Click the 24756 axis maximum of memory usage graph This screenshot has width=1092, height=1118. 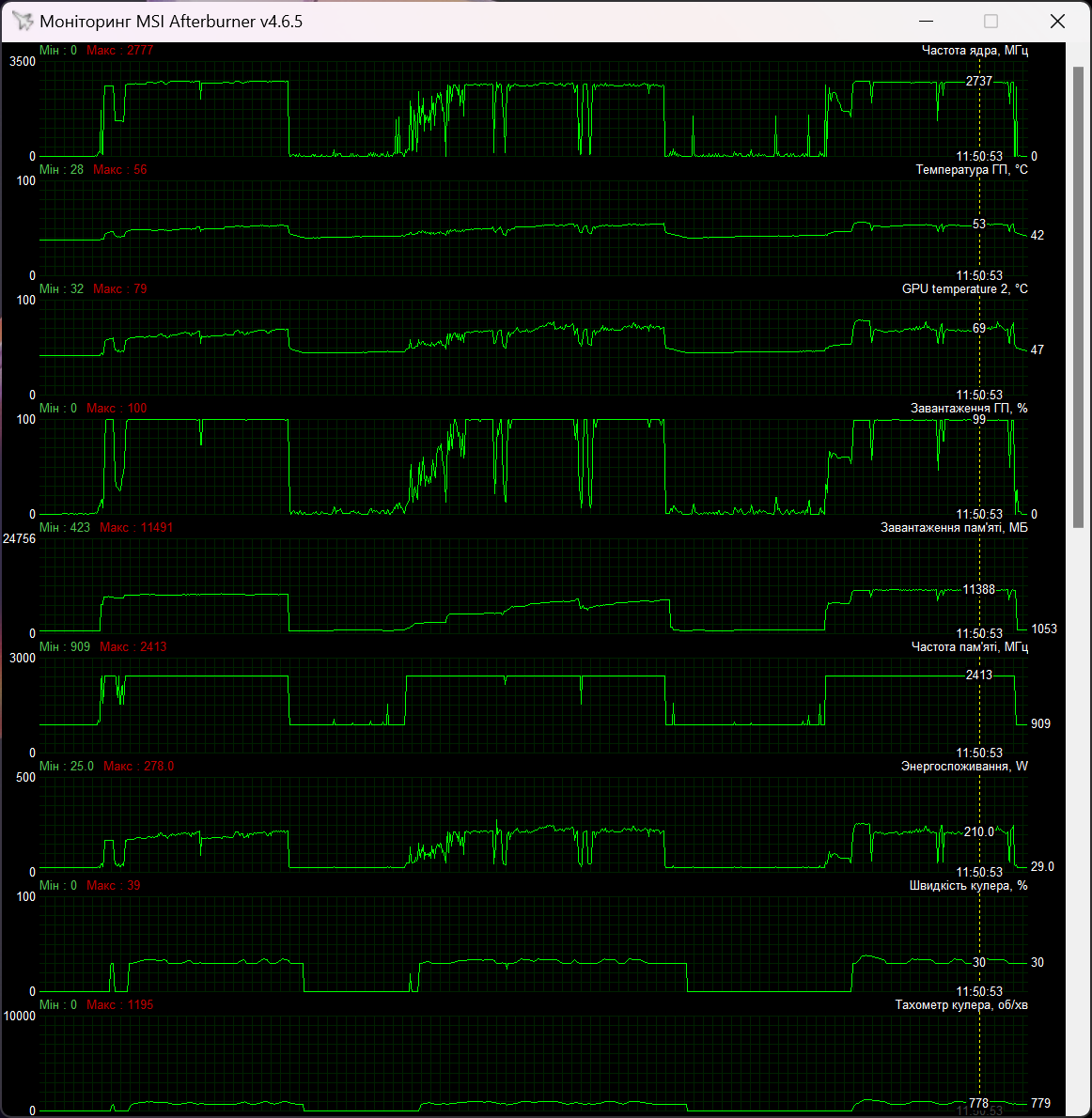click(x=19, y=538)
